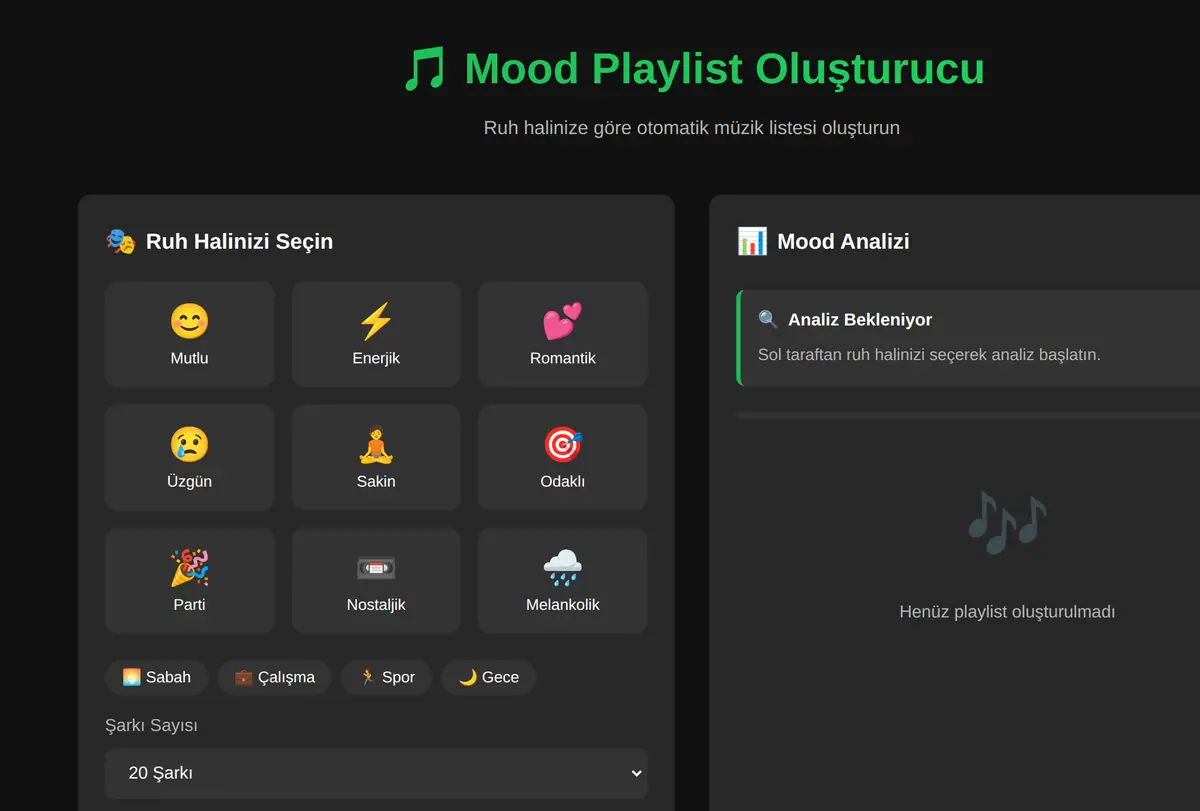Click the magnifier icon beside Analiz Bekleniyor
Image resolution: width=1200 pixels, height=811 pixels.
pyautogui.click(x=768, y=320)
